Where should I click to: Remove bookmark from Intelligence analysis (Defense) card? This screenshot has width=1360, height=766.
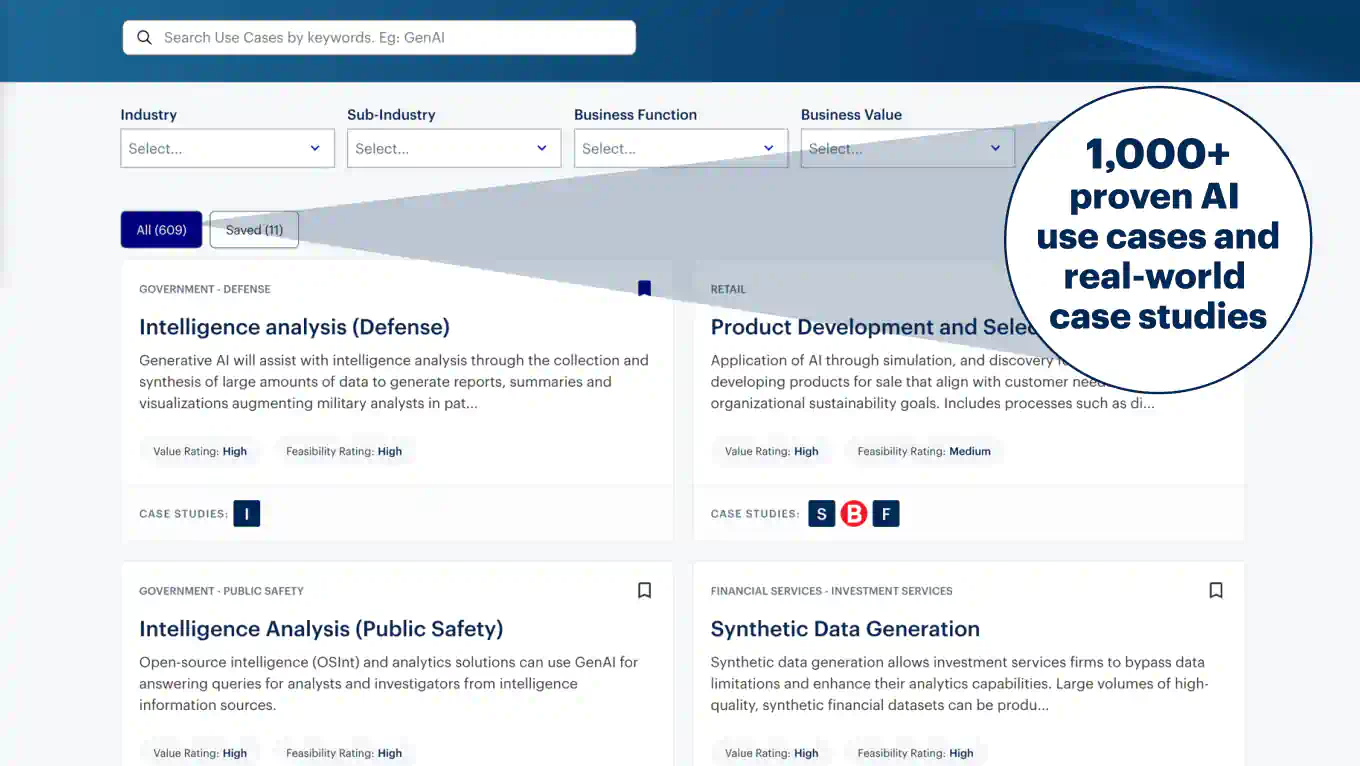[x=644, y=288]
